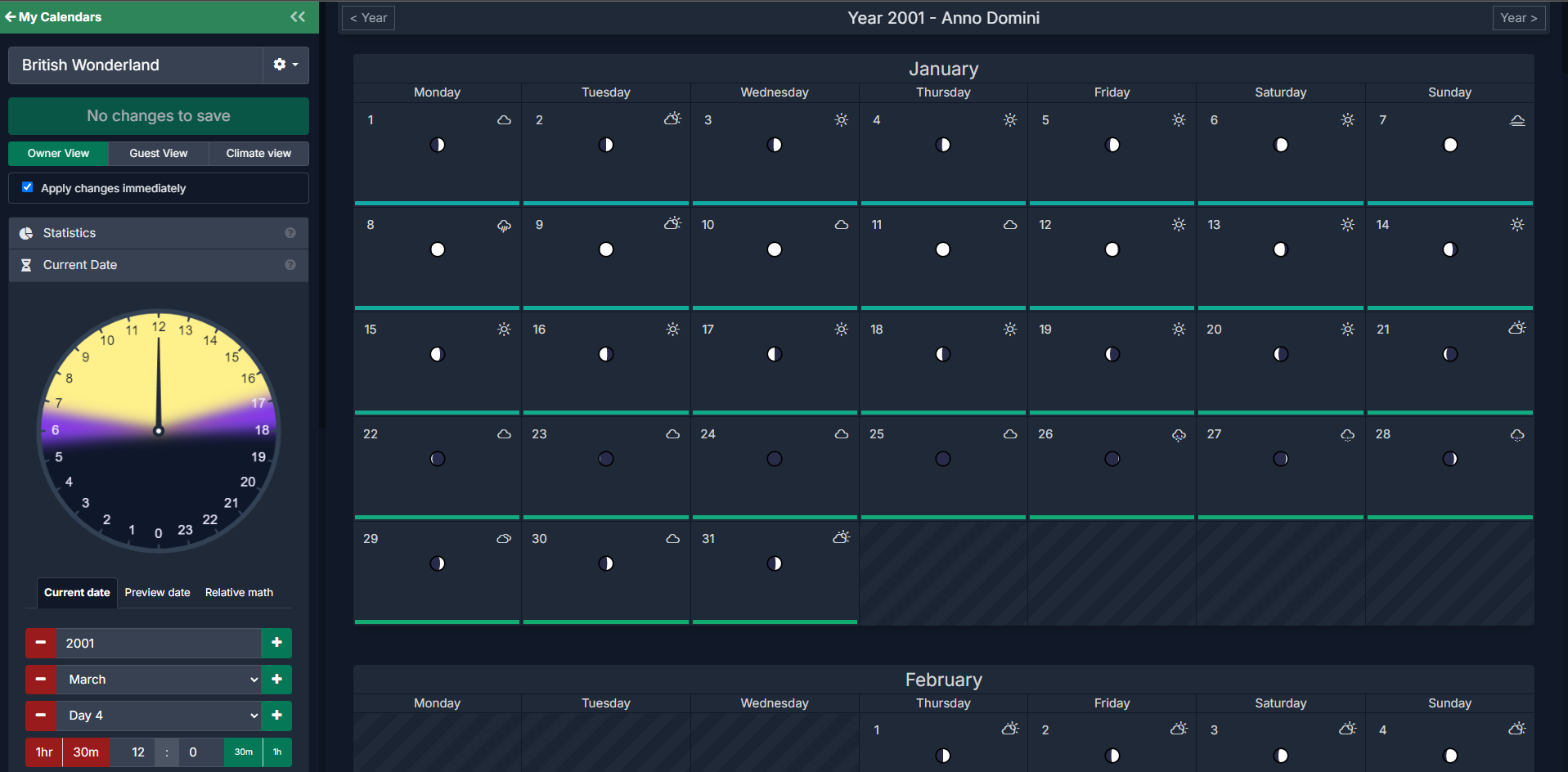Open the day dropdown showing Day 4
This screenshot has height=772, width=1568.
tap(159, 716)
